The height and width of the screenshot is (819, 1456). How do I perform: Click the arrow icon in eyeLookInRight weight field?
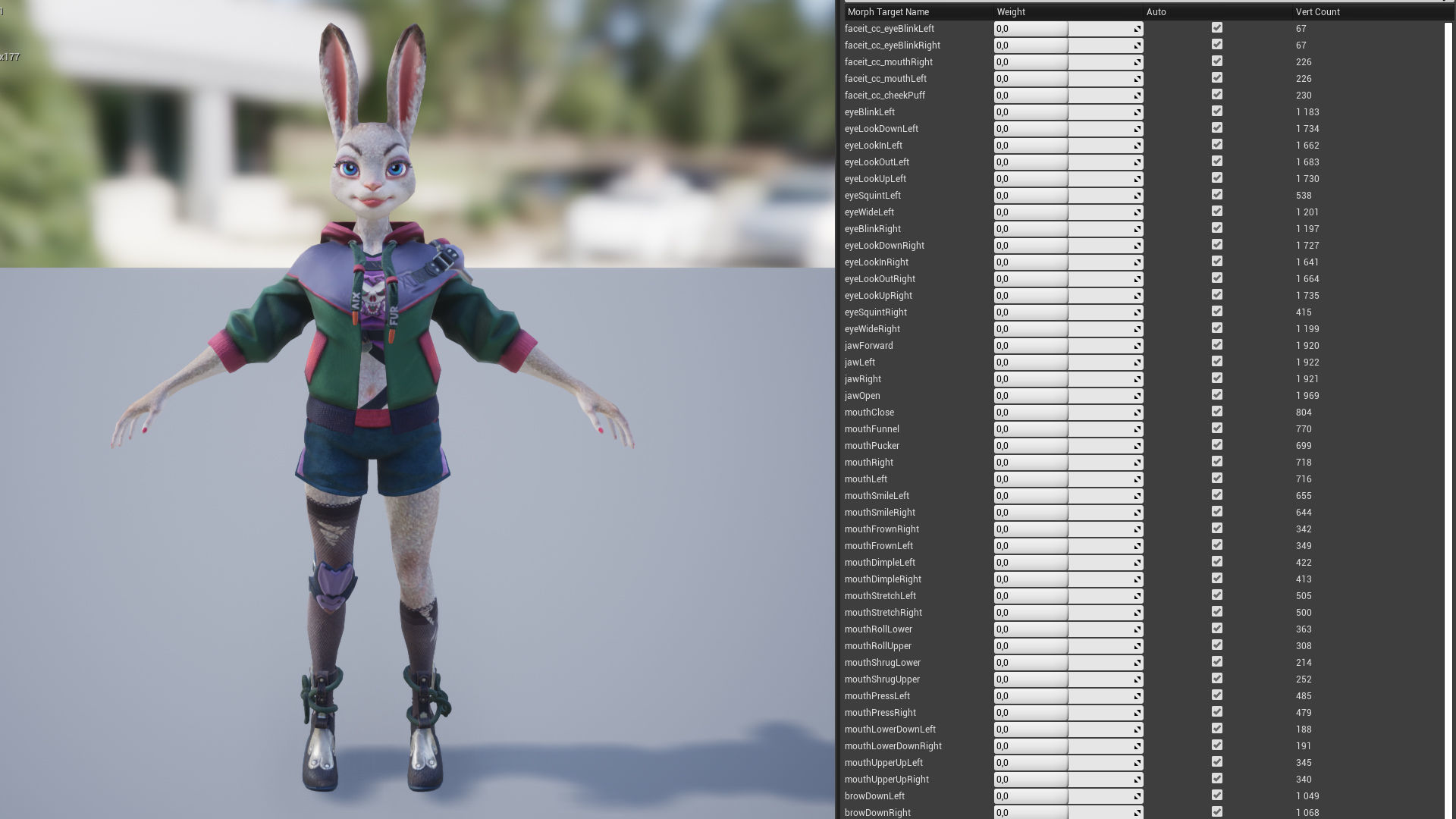(x=1137, y=263)
